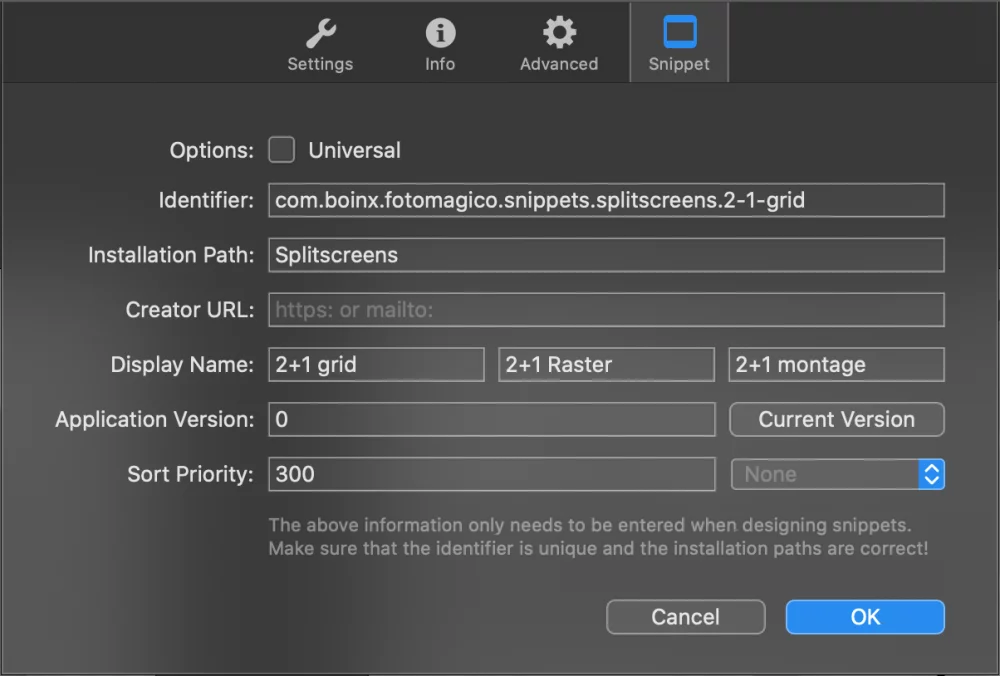Enable the Universal checkbox
Screen dimensions: 1000x676
[x=281, y=150]
